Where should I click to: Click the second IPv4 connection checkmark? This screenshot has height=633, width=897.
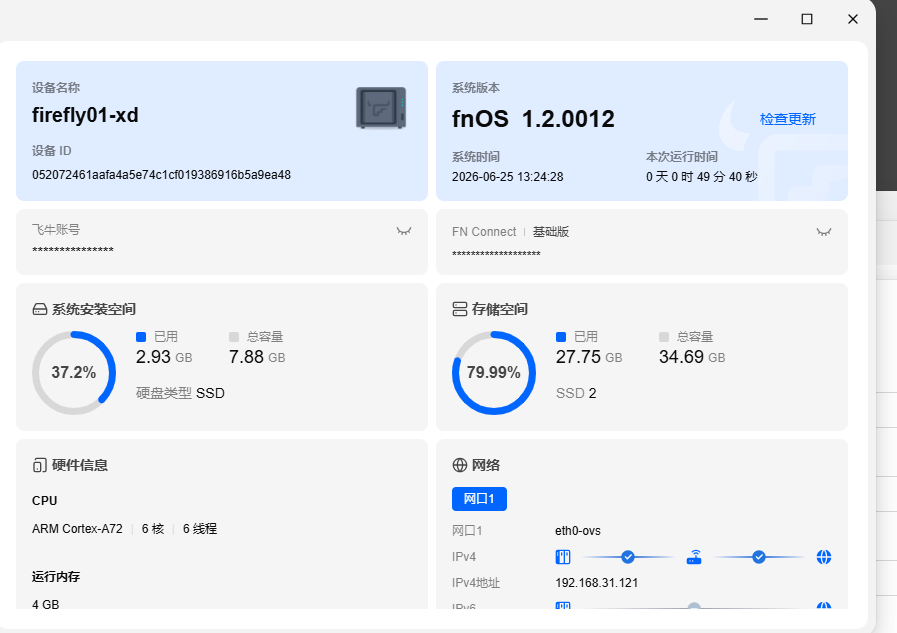click(759, 557)
